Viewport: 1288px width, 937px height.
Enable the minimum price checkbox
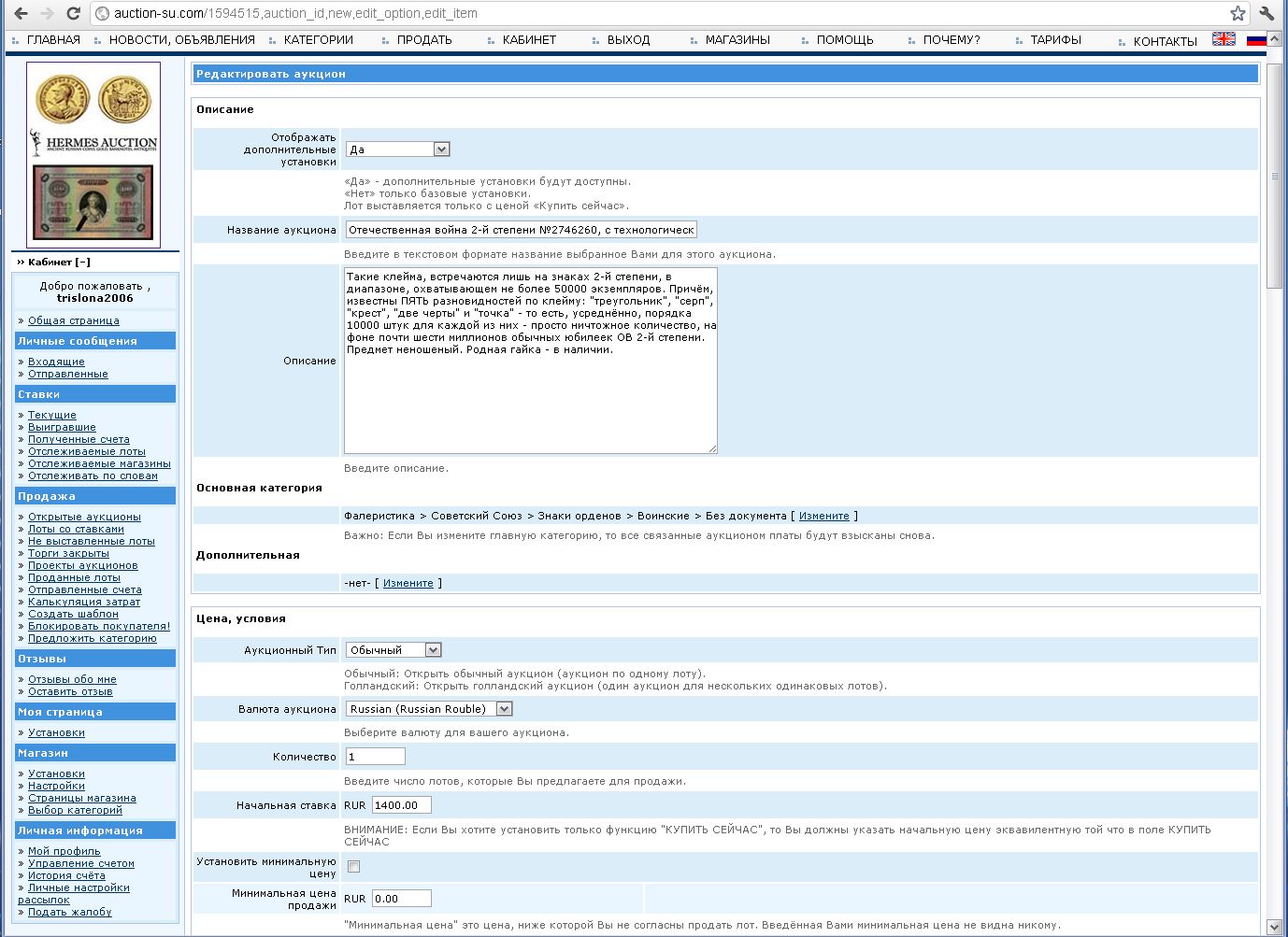(x=354, y=867)
